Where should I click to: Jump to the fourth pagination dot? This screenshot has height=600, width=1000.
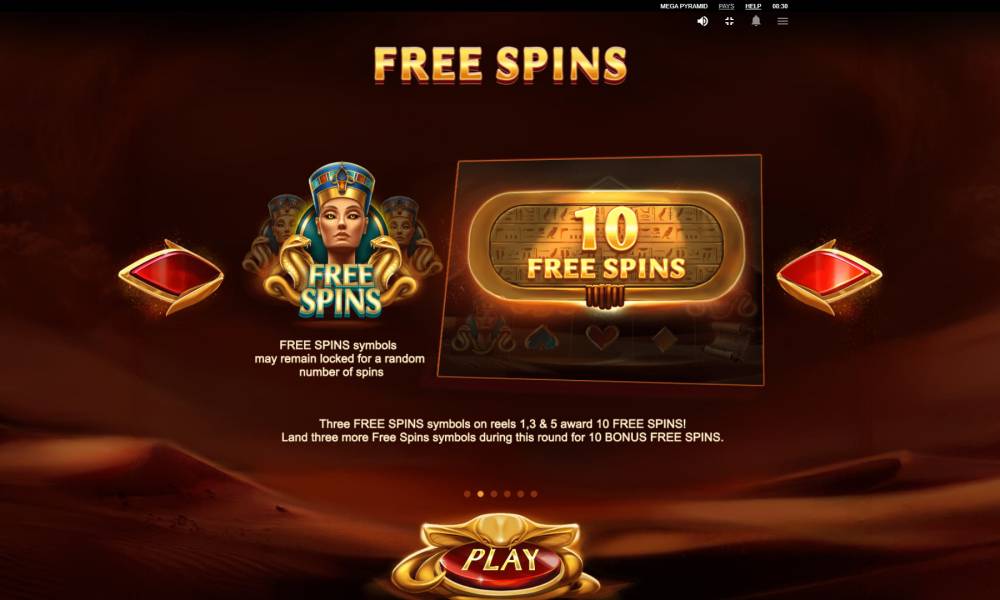coord(507,494)
